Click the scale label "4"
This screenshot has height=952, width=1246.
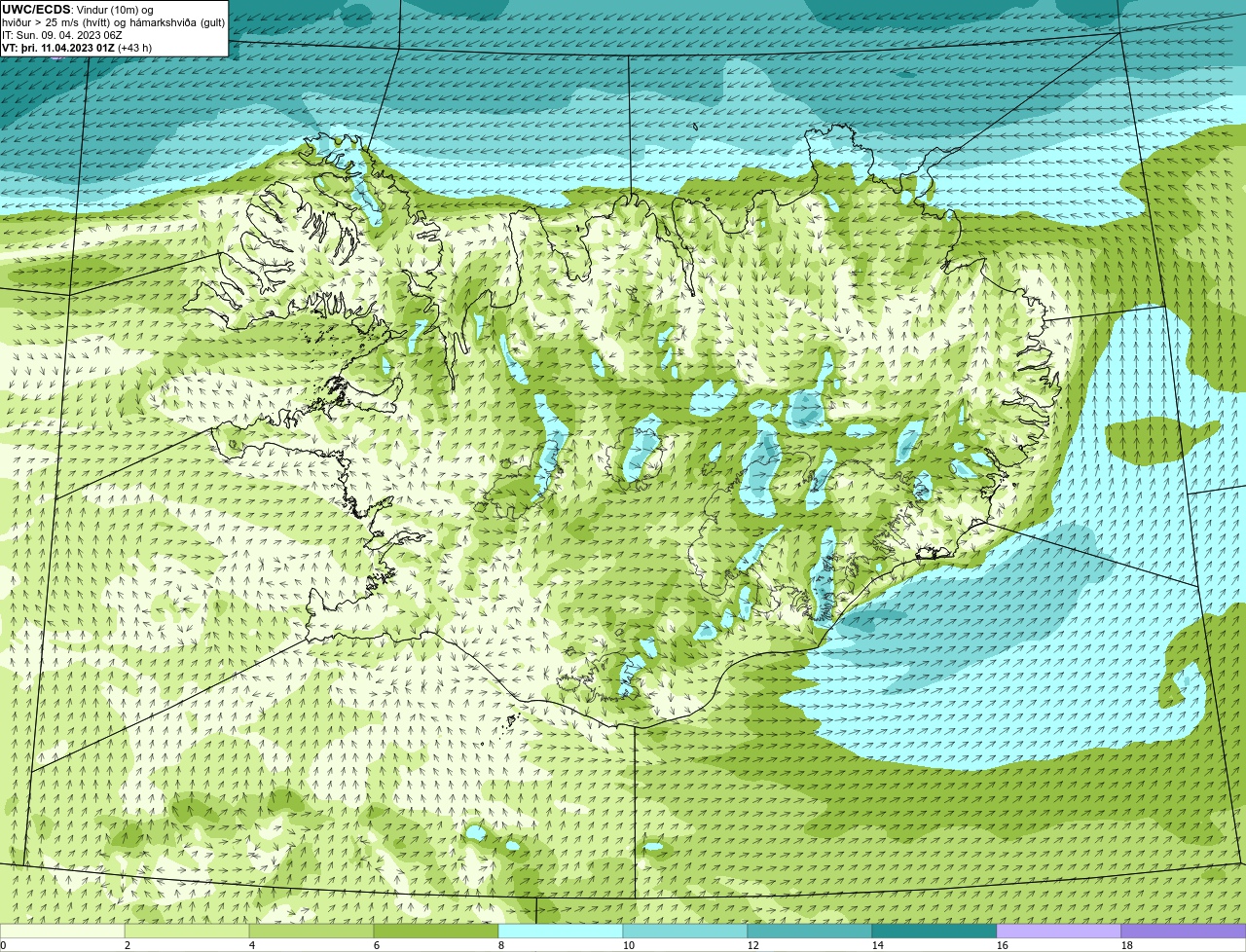(x=252, y=945)
